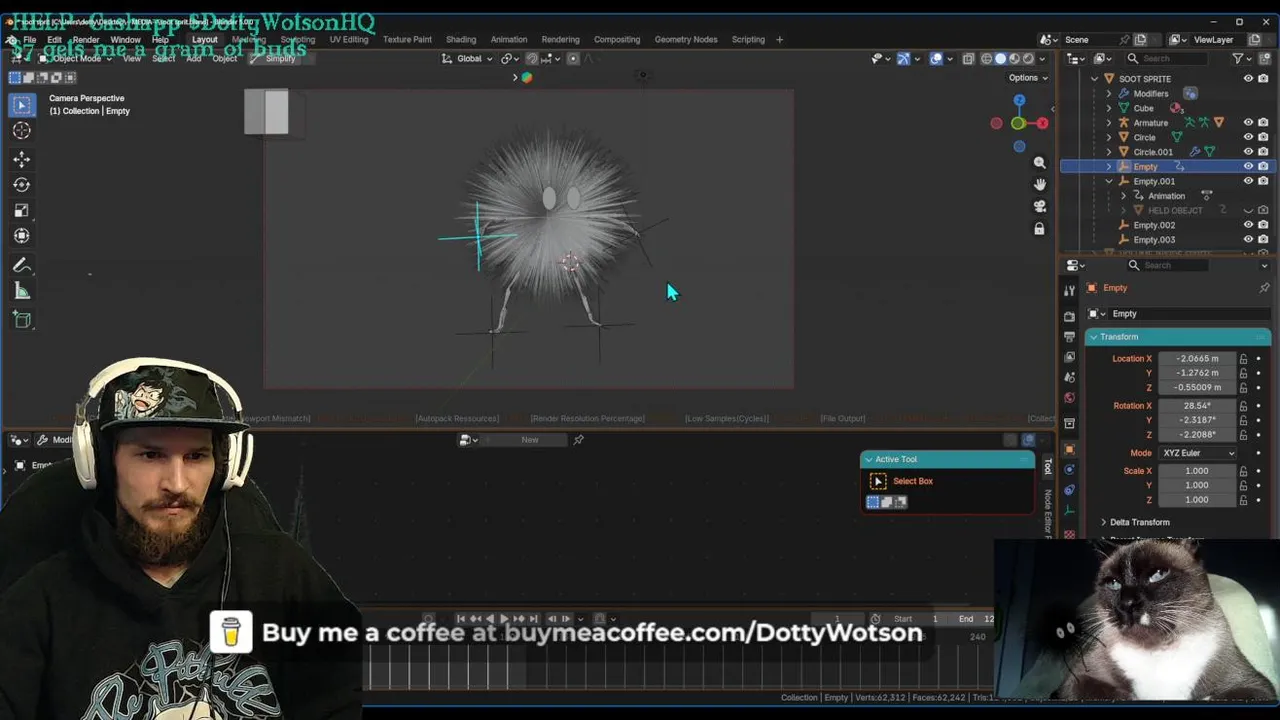Click lock camera to view padlock icon
The image size is (1280, 720).
coord(1039,229)
